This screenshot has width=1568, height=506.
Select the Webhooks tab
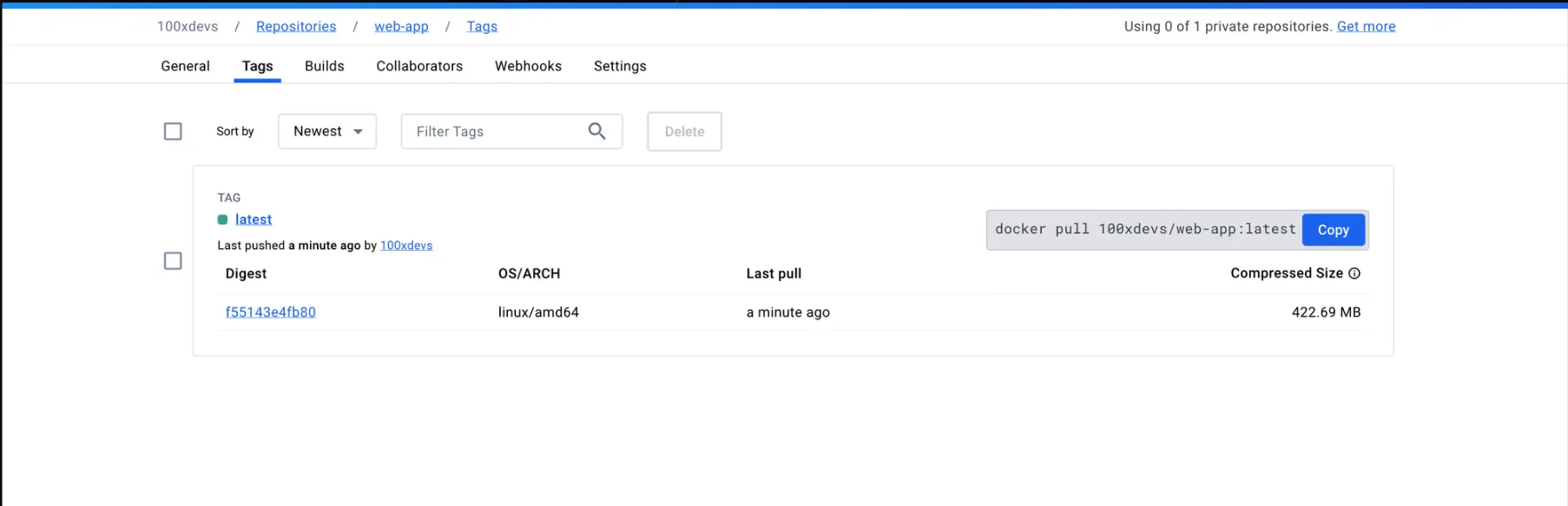(528, 66)
